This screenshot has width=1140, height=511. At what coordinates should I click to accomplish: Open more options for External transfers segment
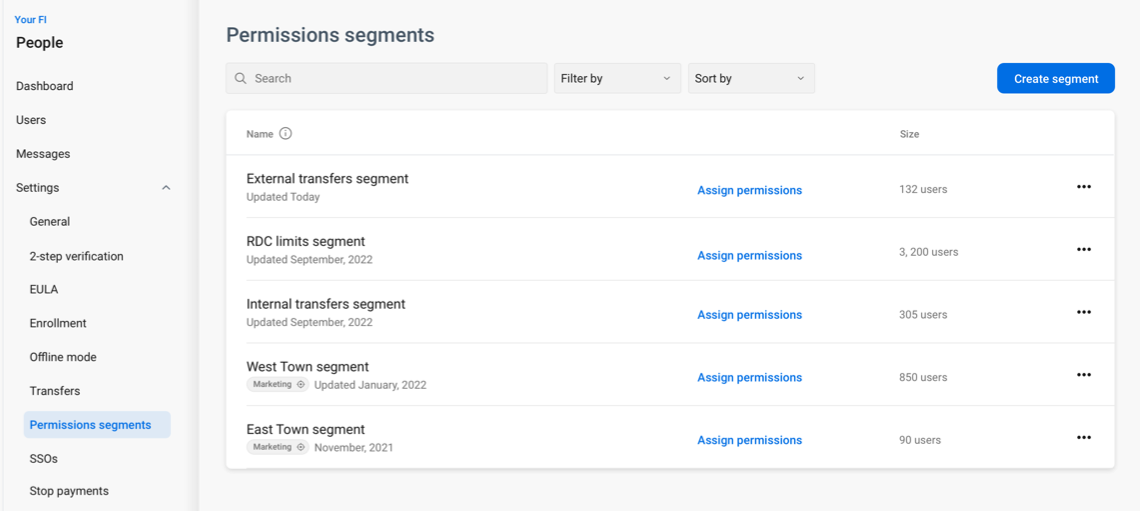pos(1083,187)
